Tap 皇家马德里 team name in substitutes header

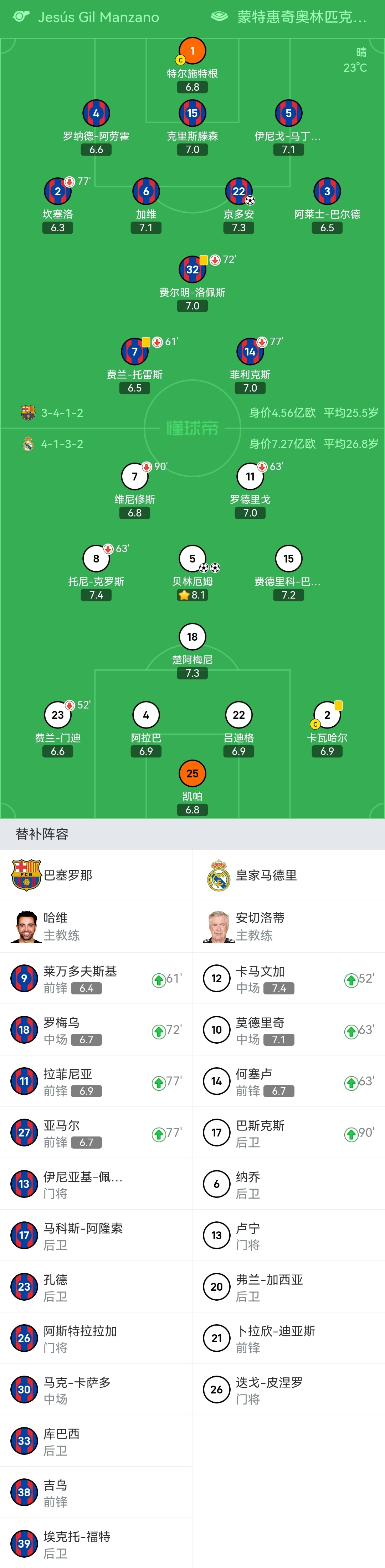[266, 875]
